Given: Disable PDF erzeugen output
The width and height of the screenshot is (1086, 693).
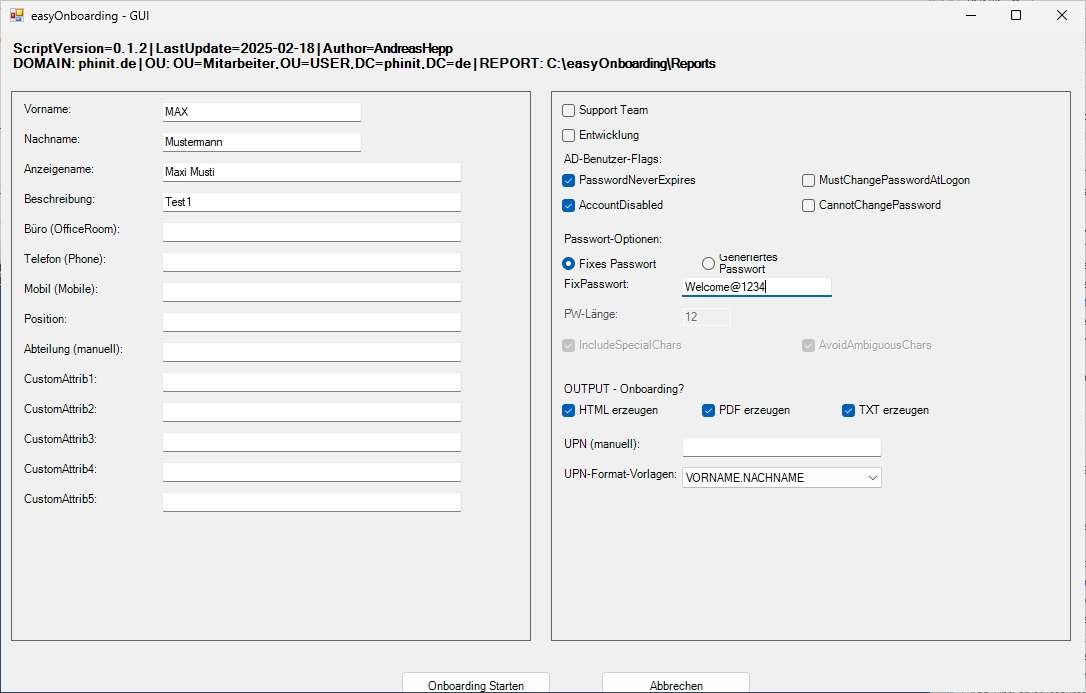Looking at the screenshot, I should pos(706,410).
